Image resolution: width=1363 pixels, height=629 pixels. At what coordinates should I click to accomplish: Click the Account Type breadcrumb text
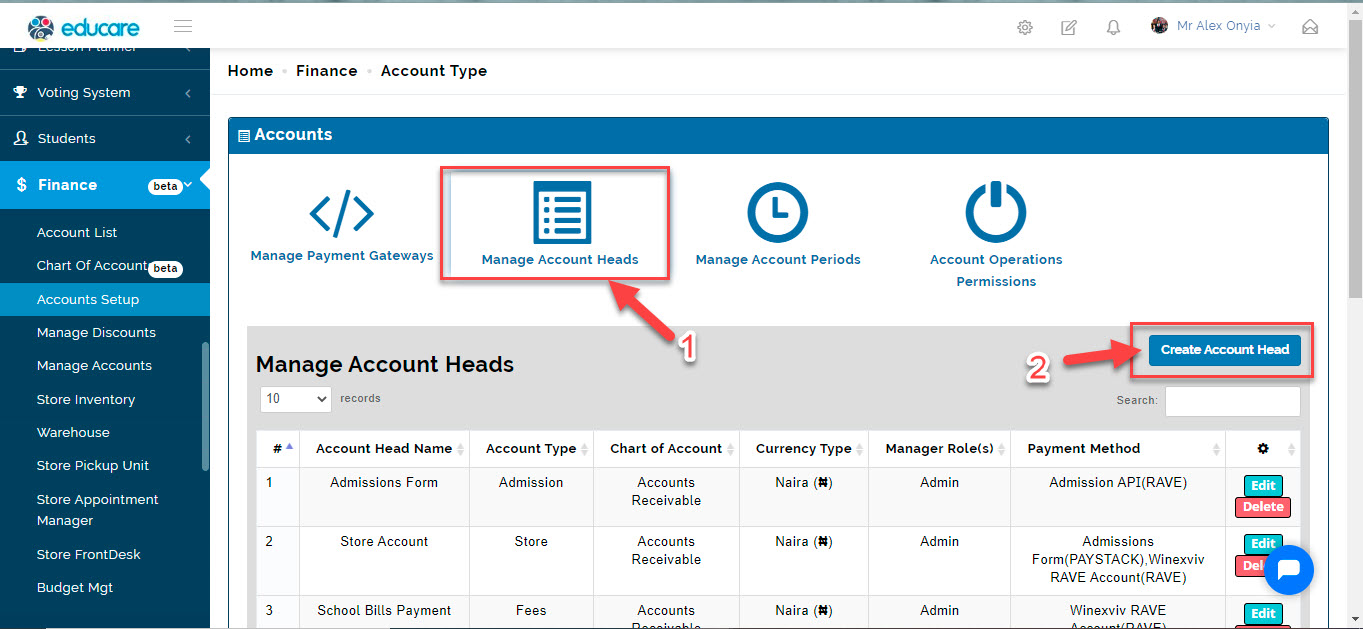[434, 71]
